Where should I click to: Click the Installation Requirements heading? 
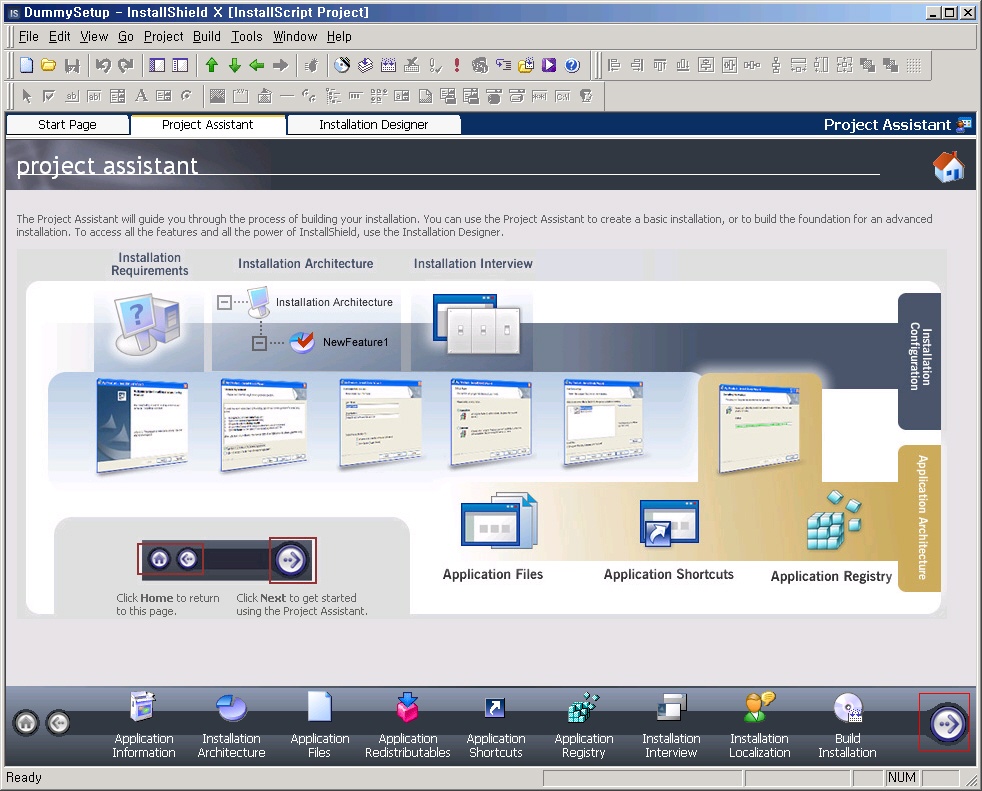(x=150, y=264)
